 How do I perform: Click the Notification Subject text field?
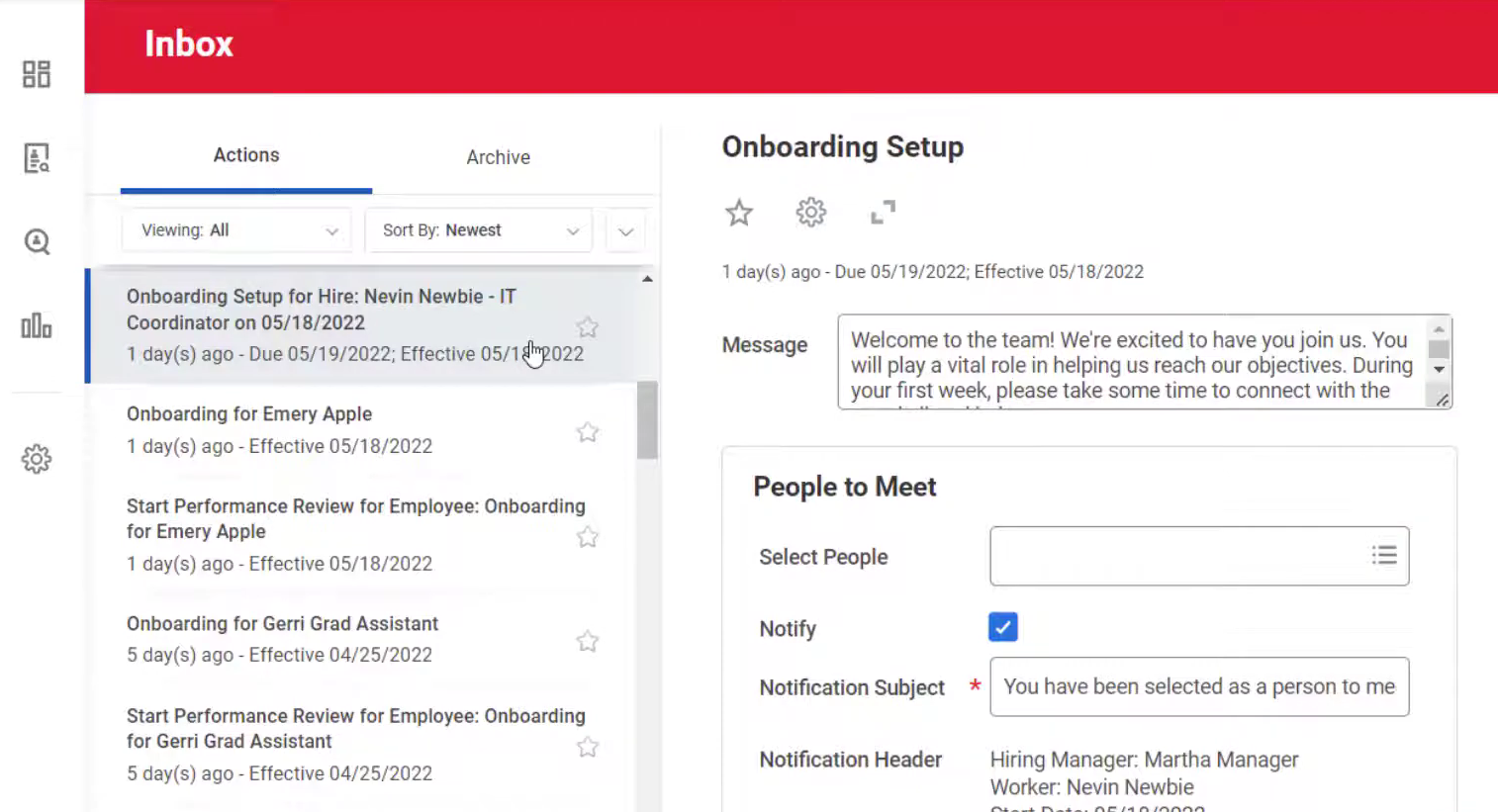pyautogui.click(x=1198, y=686)
